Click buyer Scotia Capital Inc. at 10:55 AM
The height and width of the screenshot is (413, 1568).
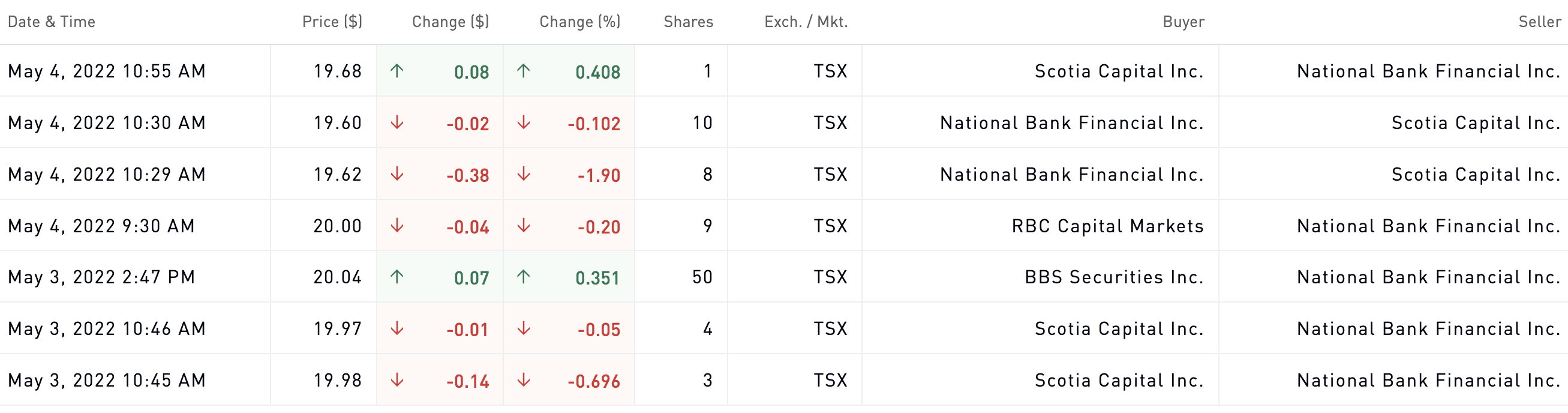coord(1119,72)
